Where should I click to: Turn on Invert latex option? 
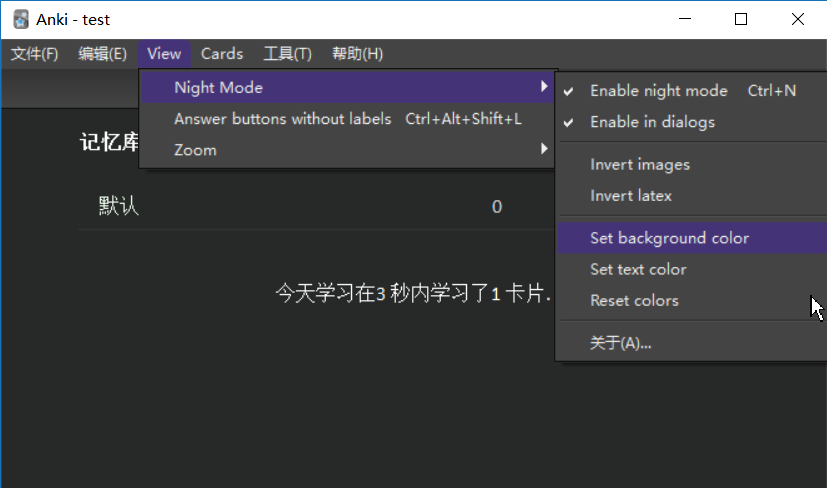pos(631,196)
